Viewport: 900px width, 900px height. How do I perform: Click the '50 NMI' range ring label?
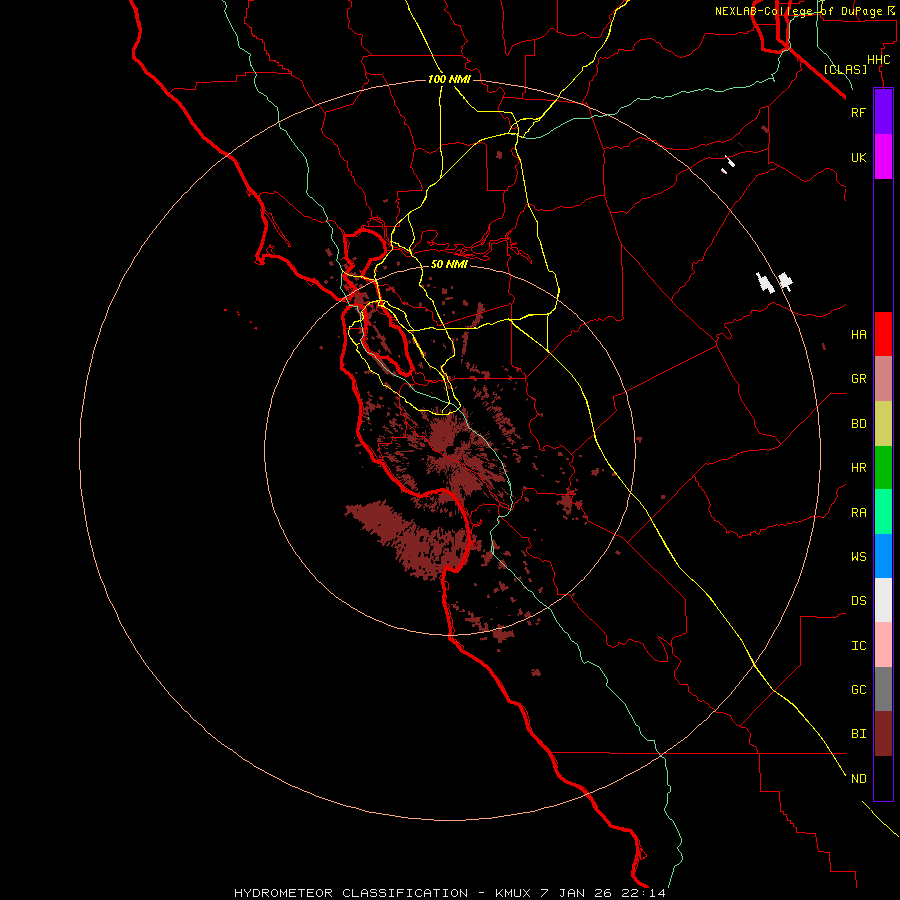[449, 264]
